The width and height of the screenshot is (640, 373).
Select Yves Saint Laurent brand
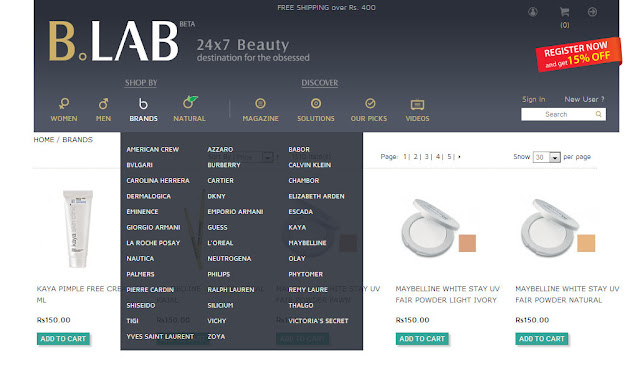(x=160, y=337)
